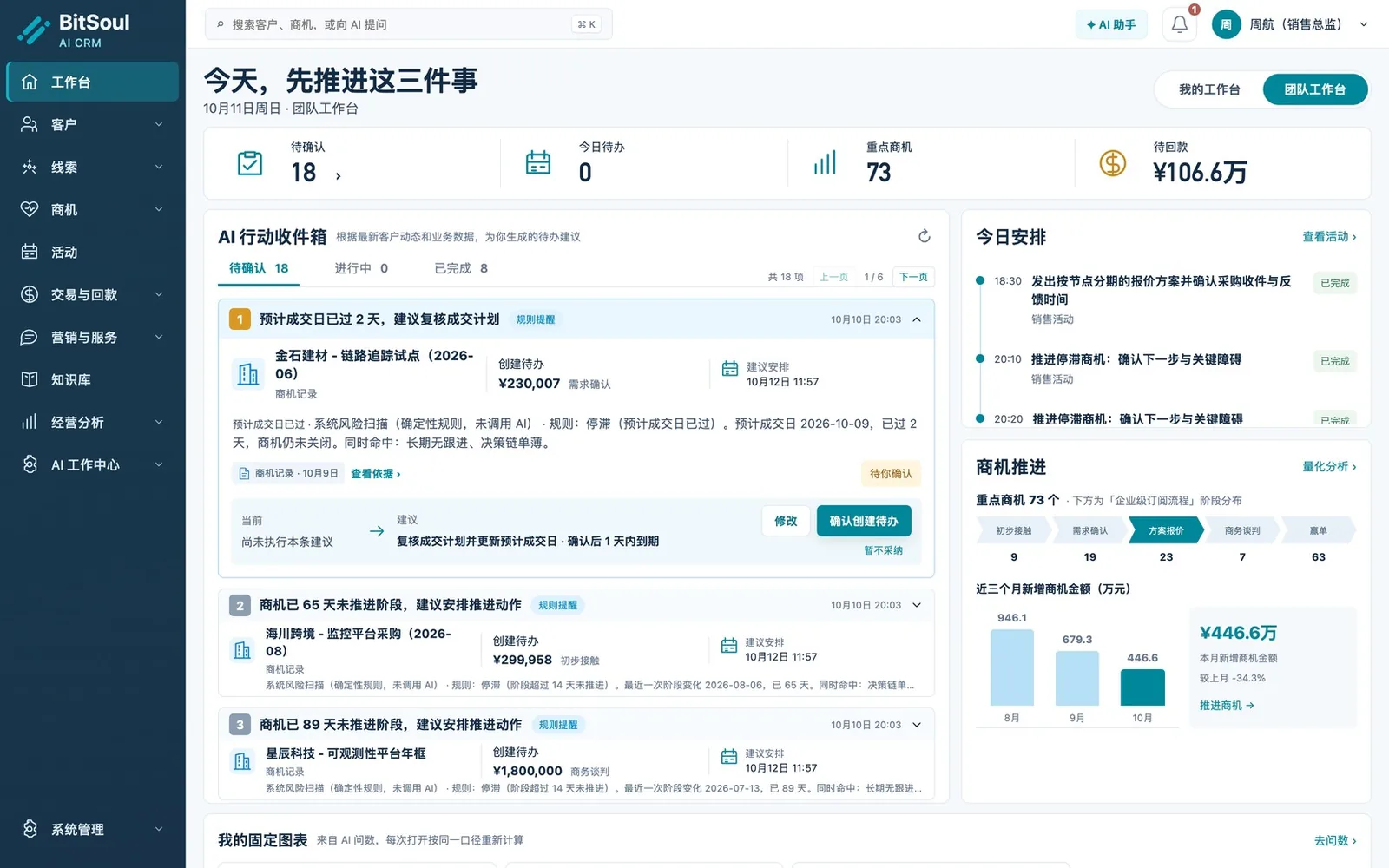
Task: Expand inbox item 3 星辰科技 chevron
Action: [x=917, y=725]
